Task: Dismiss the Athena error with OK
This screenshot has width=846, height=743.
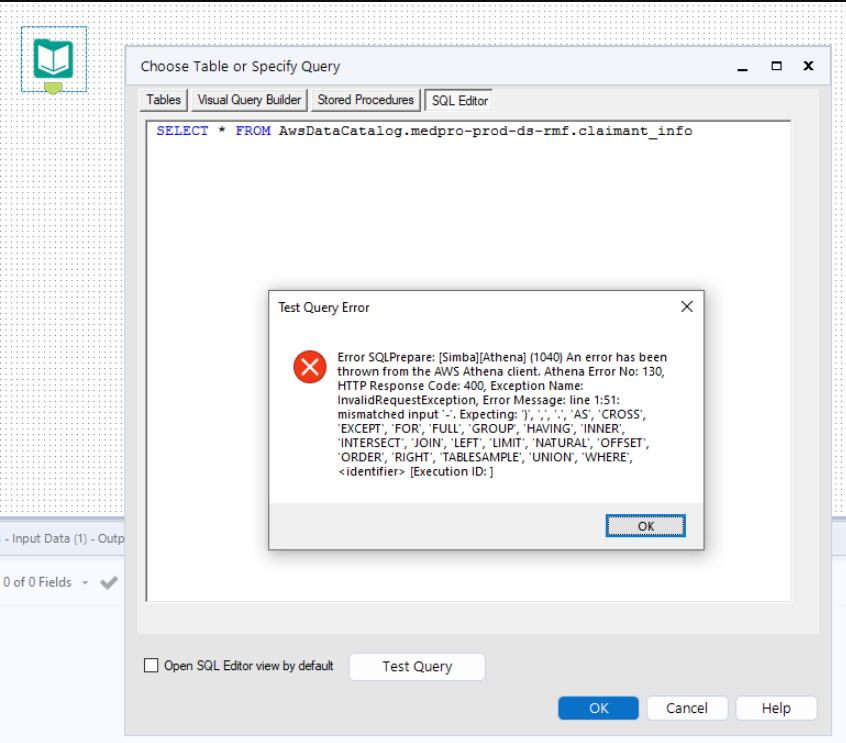Action: tap(645, 525)
